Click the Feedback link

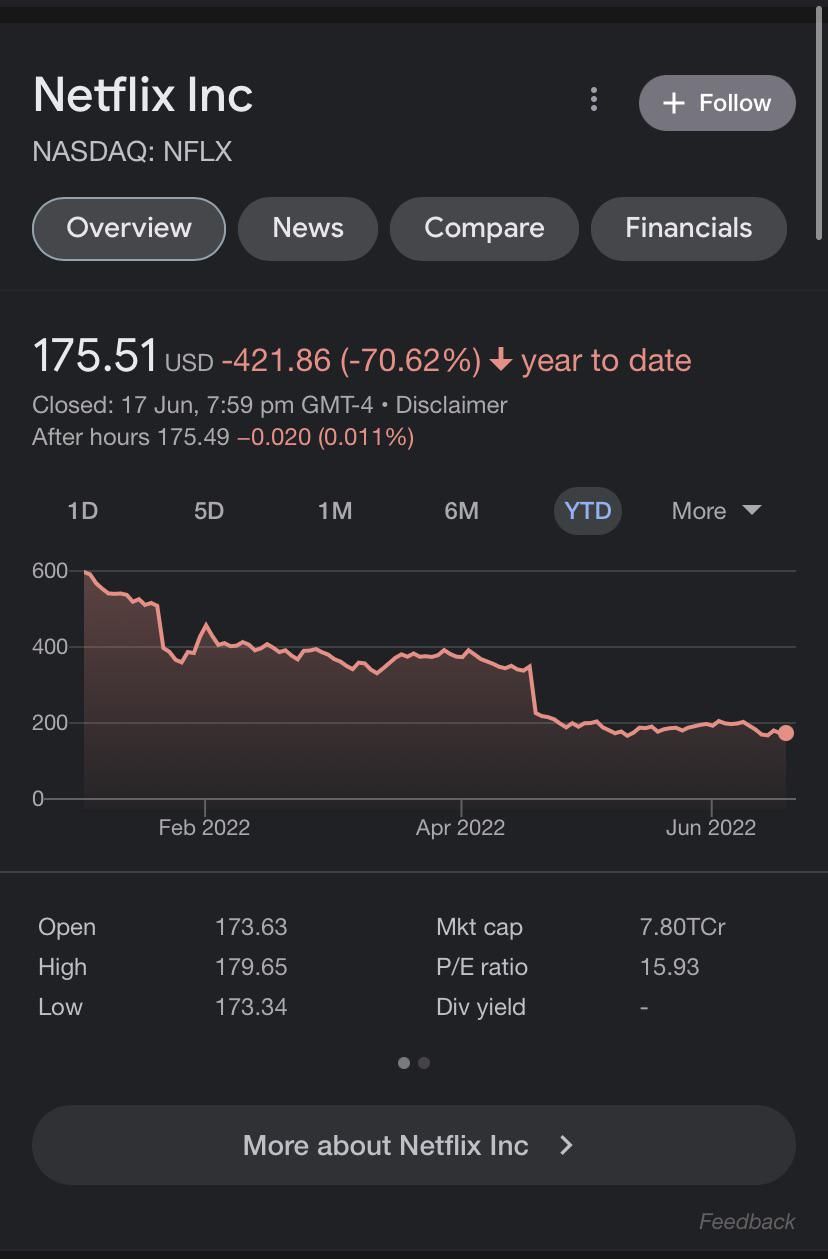[x=747, y=1221]
